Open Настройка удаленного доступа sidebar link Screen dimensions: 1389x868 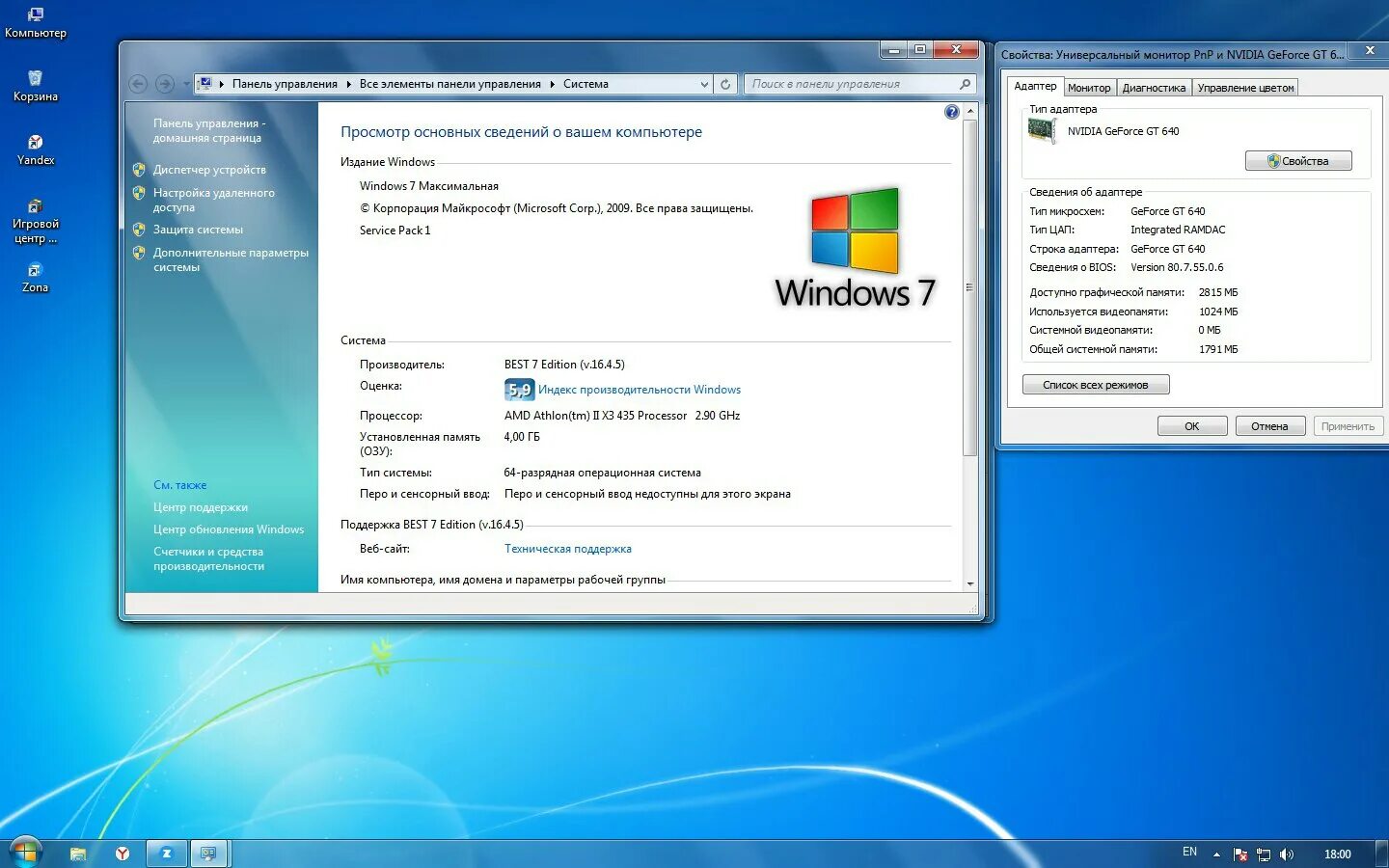pyautogui.click(x=213, y=200)
